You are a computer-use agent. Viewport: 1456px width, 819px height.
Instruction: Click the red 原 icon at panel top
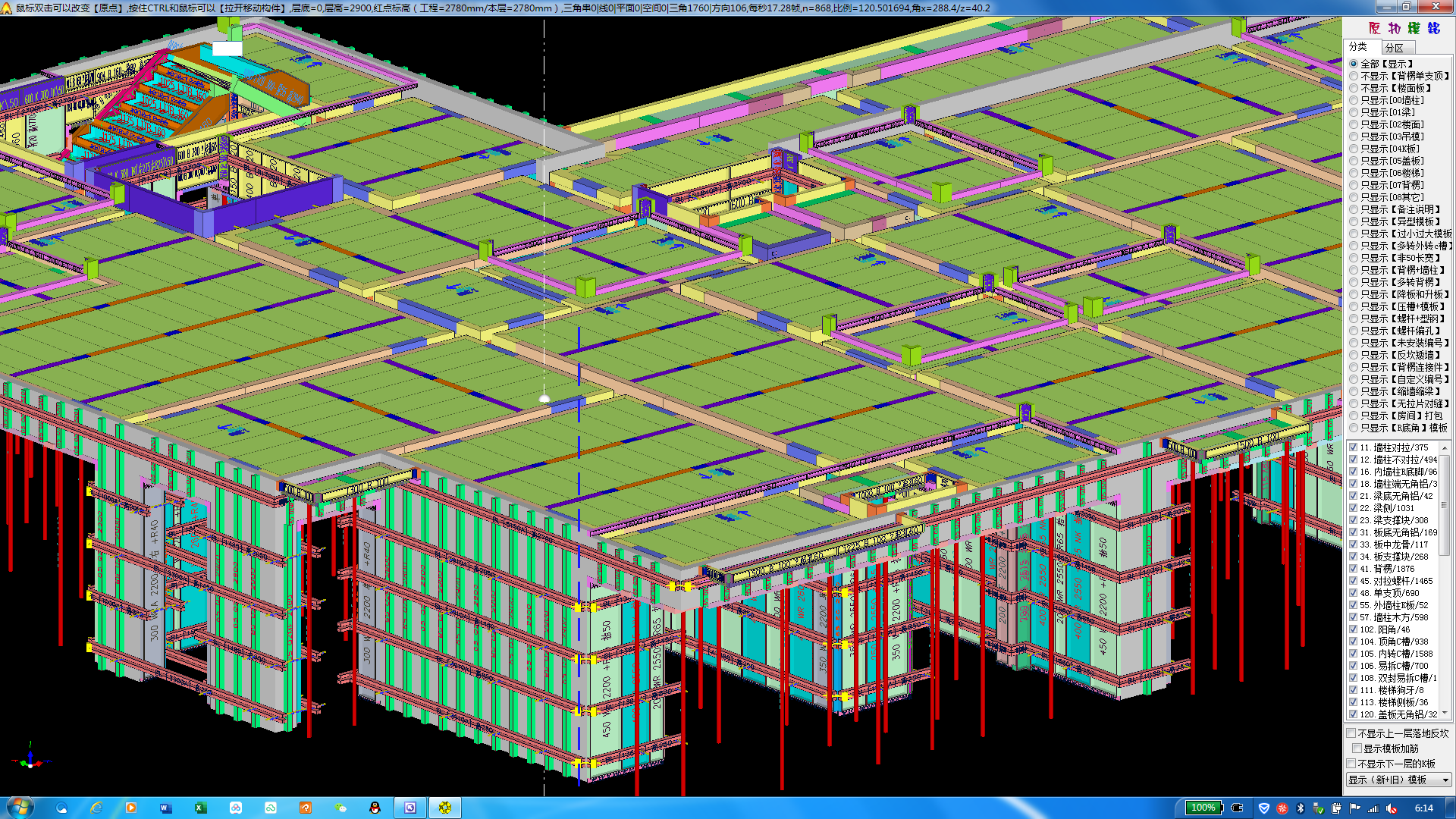point(1374,28)
